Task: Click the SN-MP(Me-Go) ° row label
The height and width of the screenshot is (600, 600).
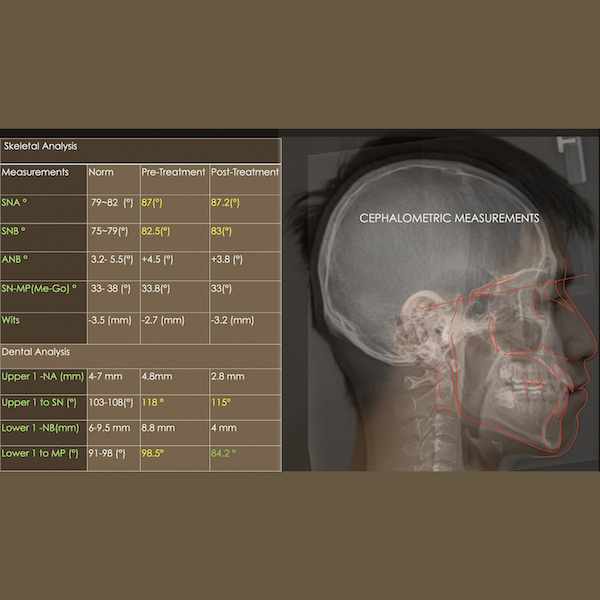Action: point(41,288)
